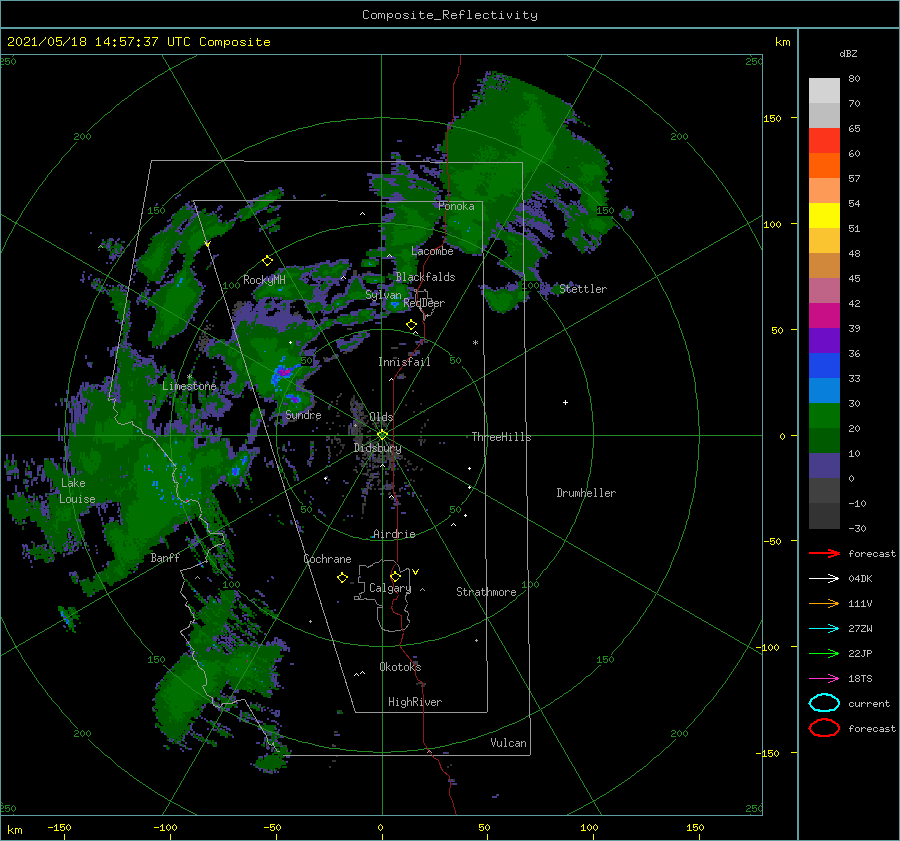Image resolution: width=900 pixels, height=841 pixels.
Task: Click the Sundre label
Action: pyautogui.click(x=303, y=415)
